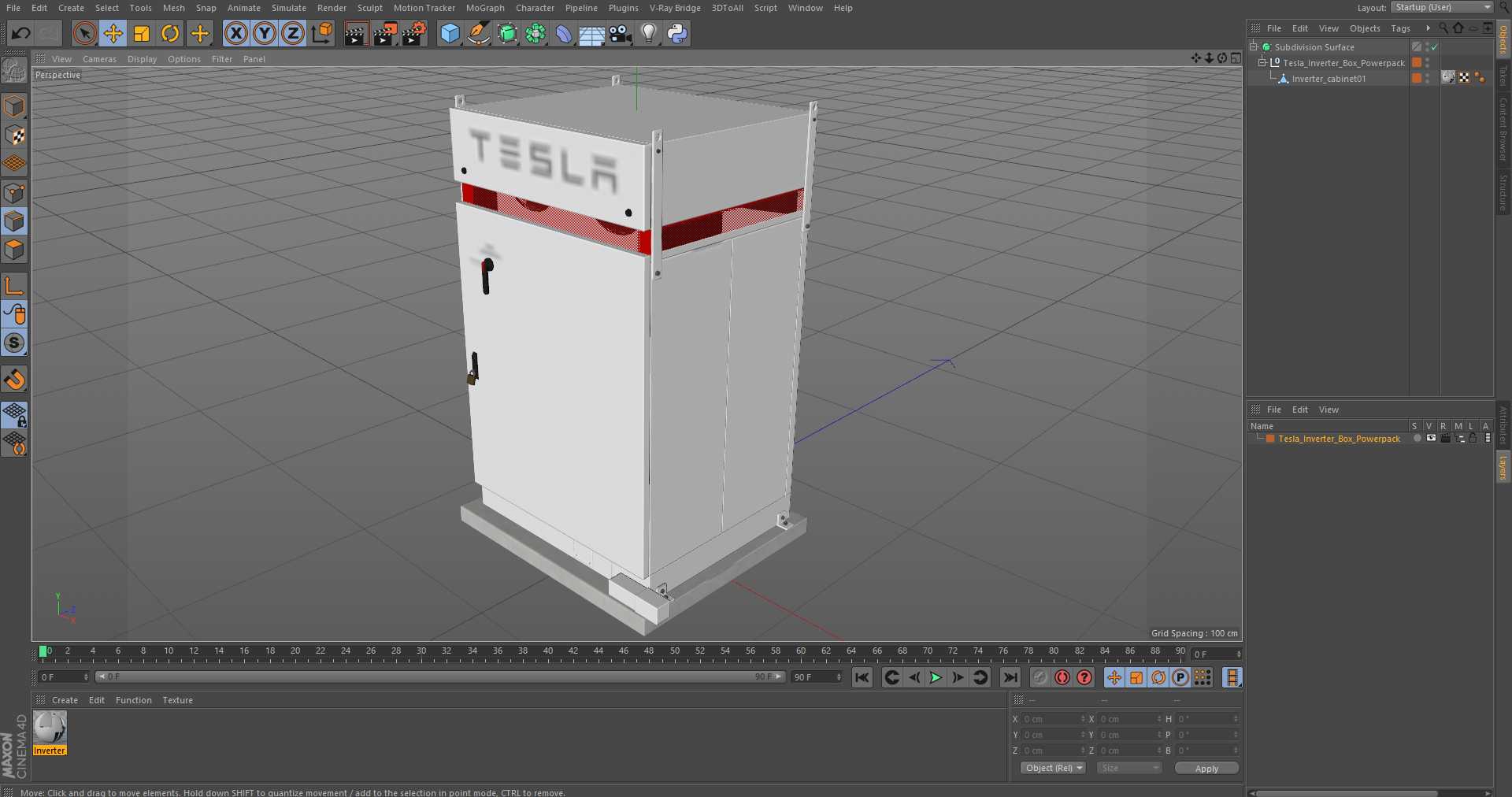Click the coordinate system icon
This screenshot has height=797, width=1512.
pyautogui.click(x=322, y=33)
